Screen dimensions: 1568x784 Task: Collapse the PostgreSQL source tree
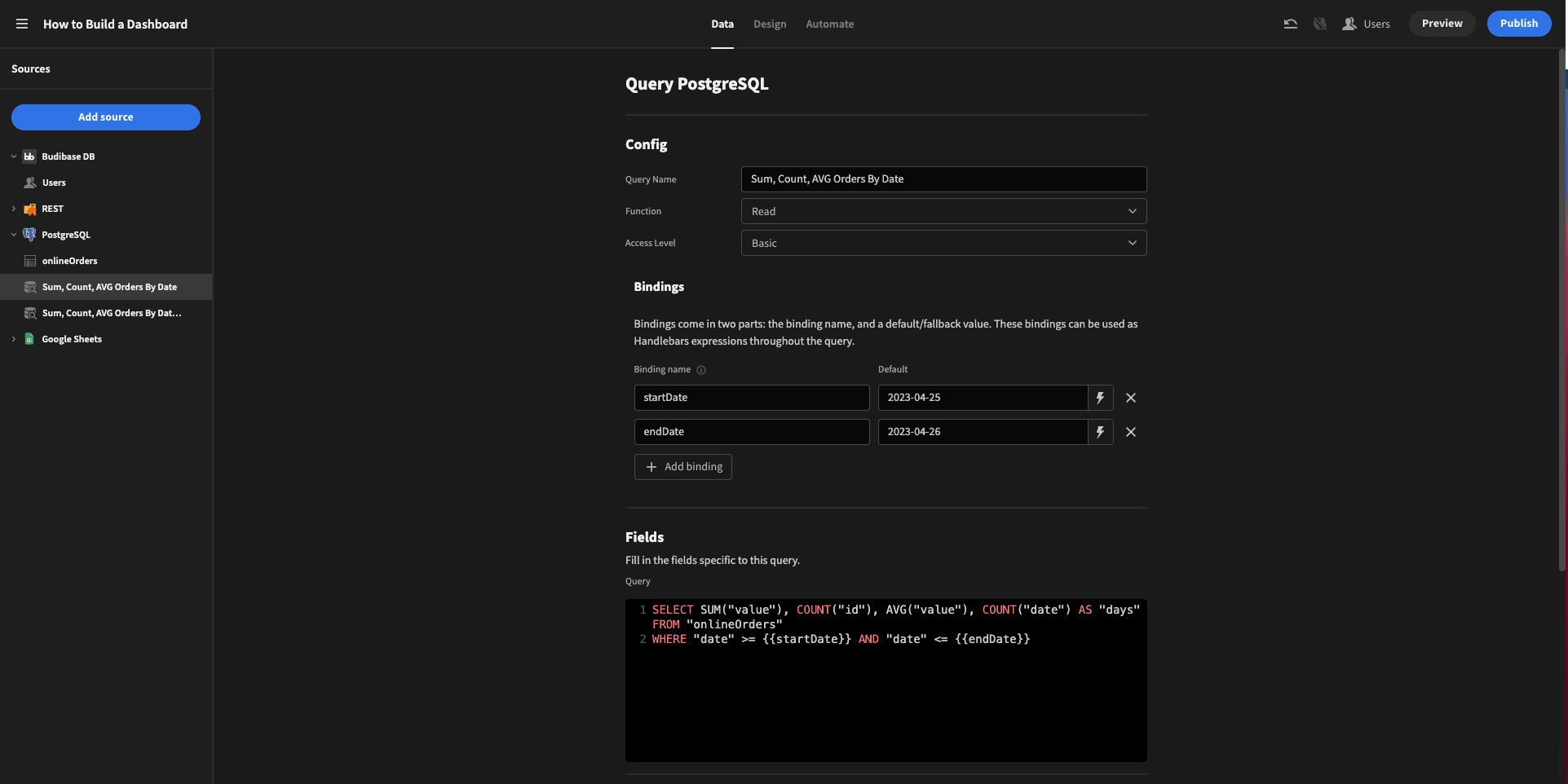[14, 235]
